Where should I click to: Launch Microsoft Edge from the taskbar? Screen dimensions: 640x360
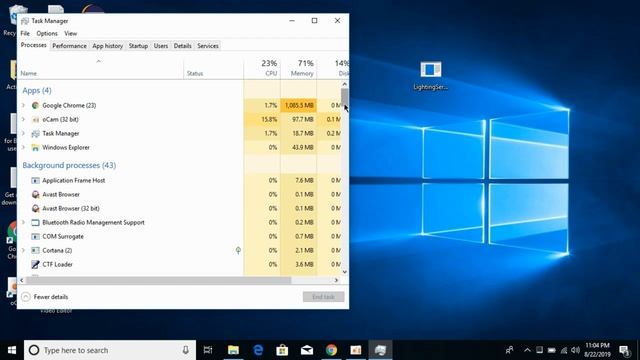point(258,350)
